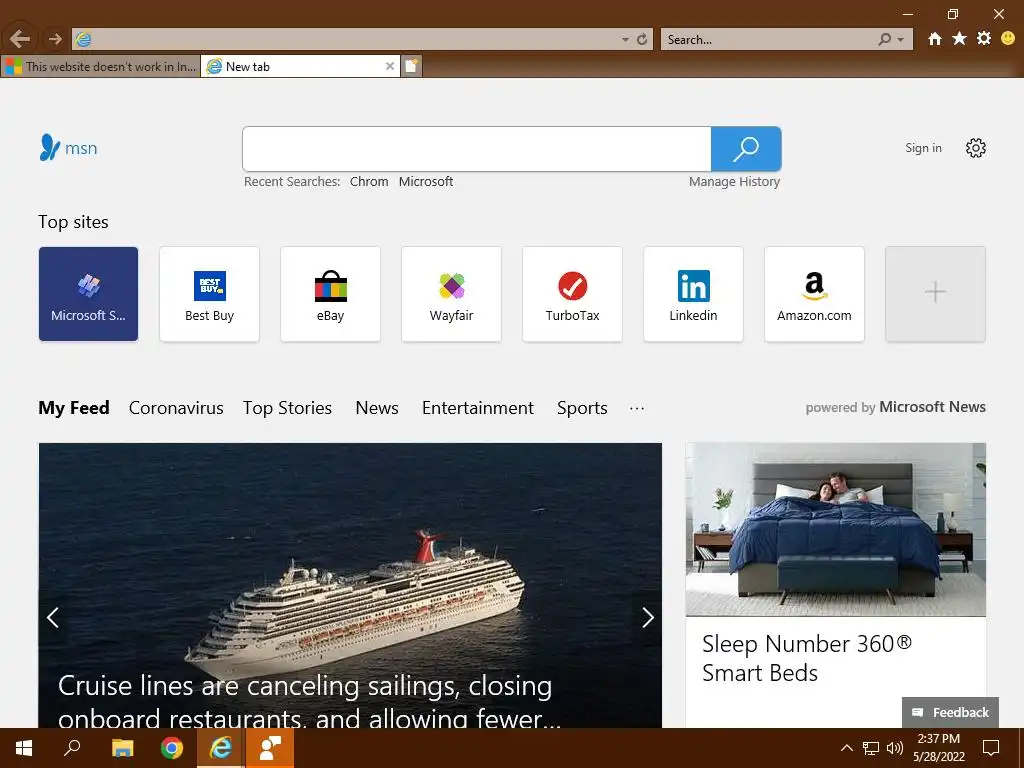The image size is (1024, 768).
Task: Switch to 'This website doesn't work in In...' tab
Action: click(x=100, y=67)
